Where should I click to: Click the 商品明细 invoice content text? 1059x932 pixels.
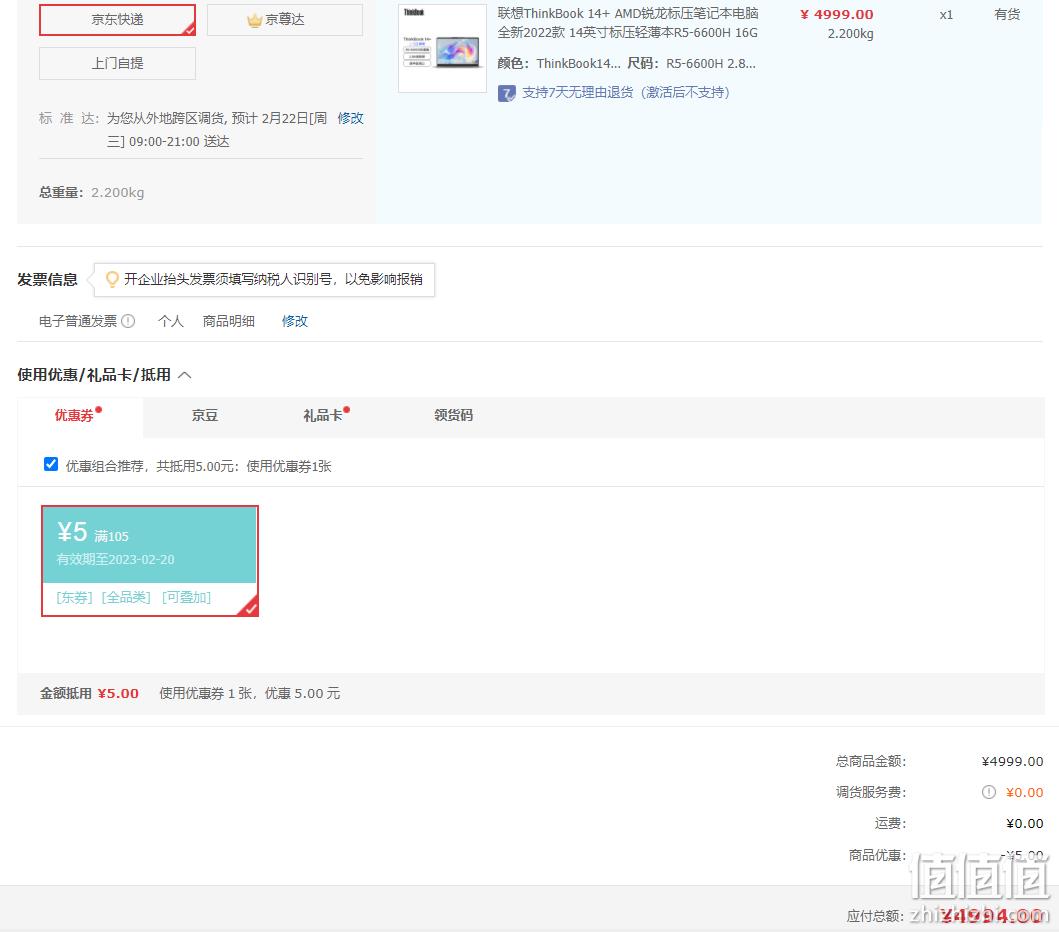tap(229, 321)
